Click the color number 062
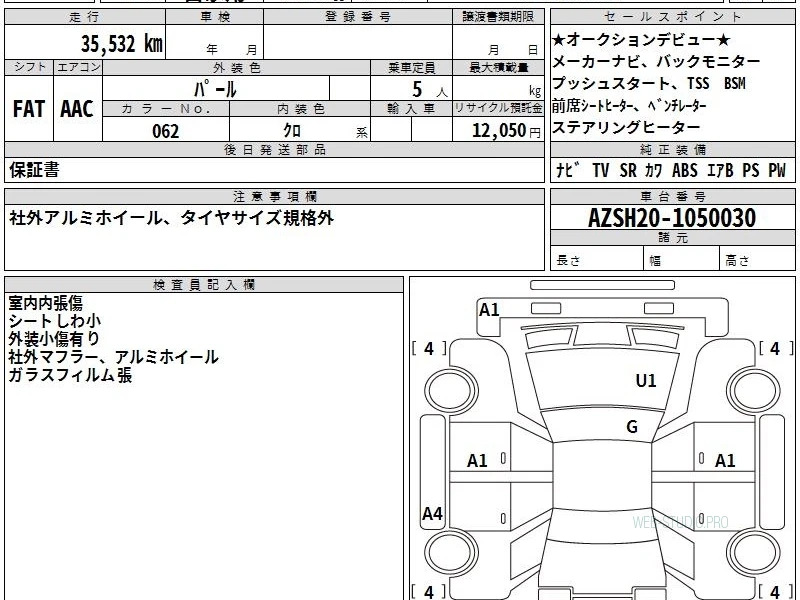Screen dimensions: 800x600 click(x=166, y=131)
